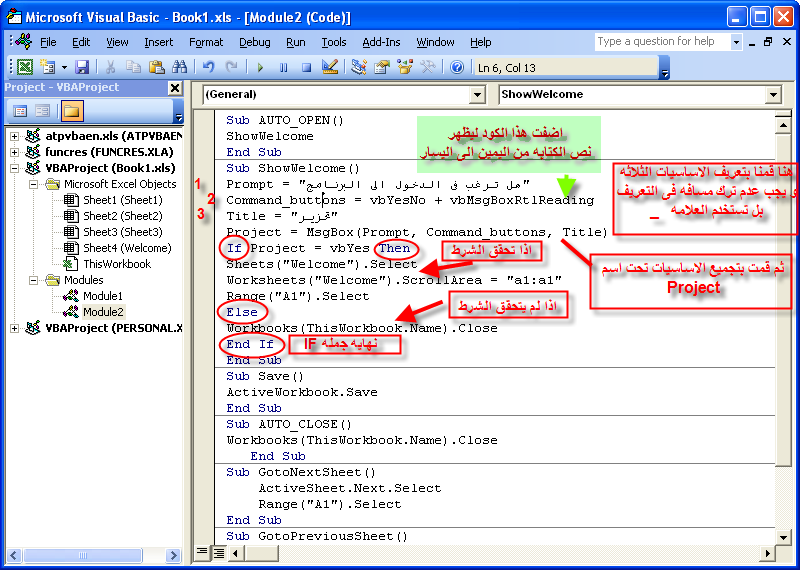This screenshot has height=570, width=800.
Task: Open the Window menu
Action: pyautogui.click(x=435, y=42)
